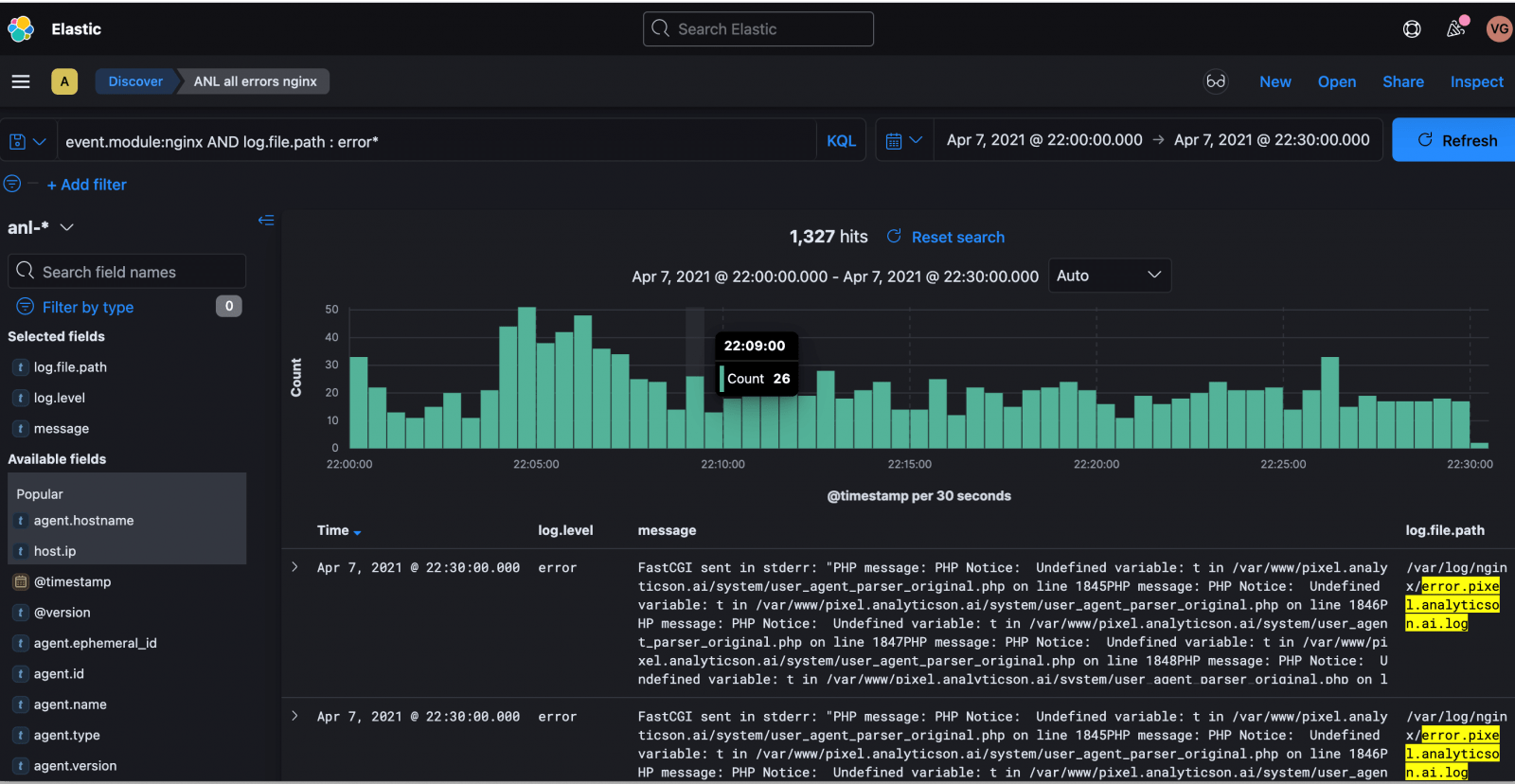Click the end date Apr 7 22:30:00.000

pyautogui.click(x=1272, y=140)
